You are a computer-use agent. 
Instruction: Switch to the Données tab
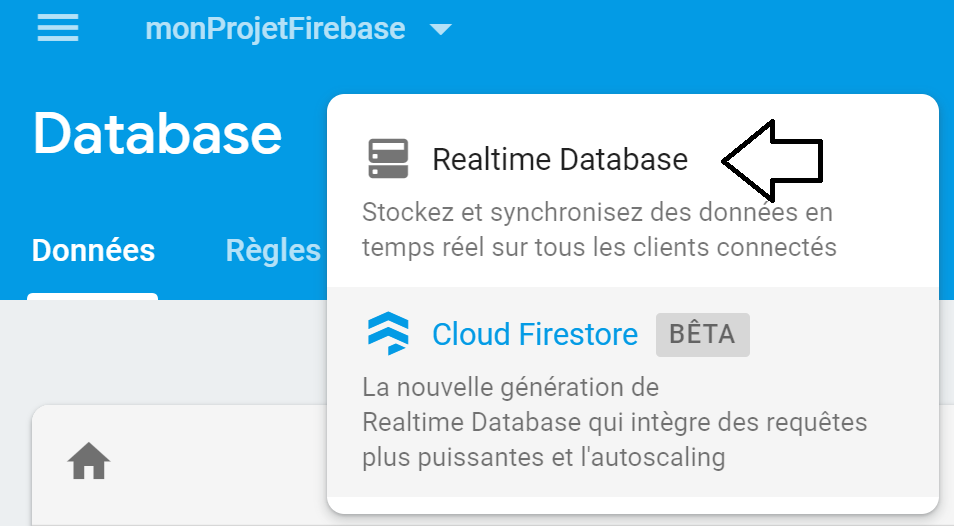[93, 250]
